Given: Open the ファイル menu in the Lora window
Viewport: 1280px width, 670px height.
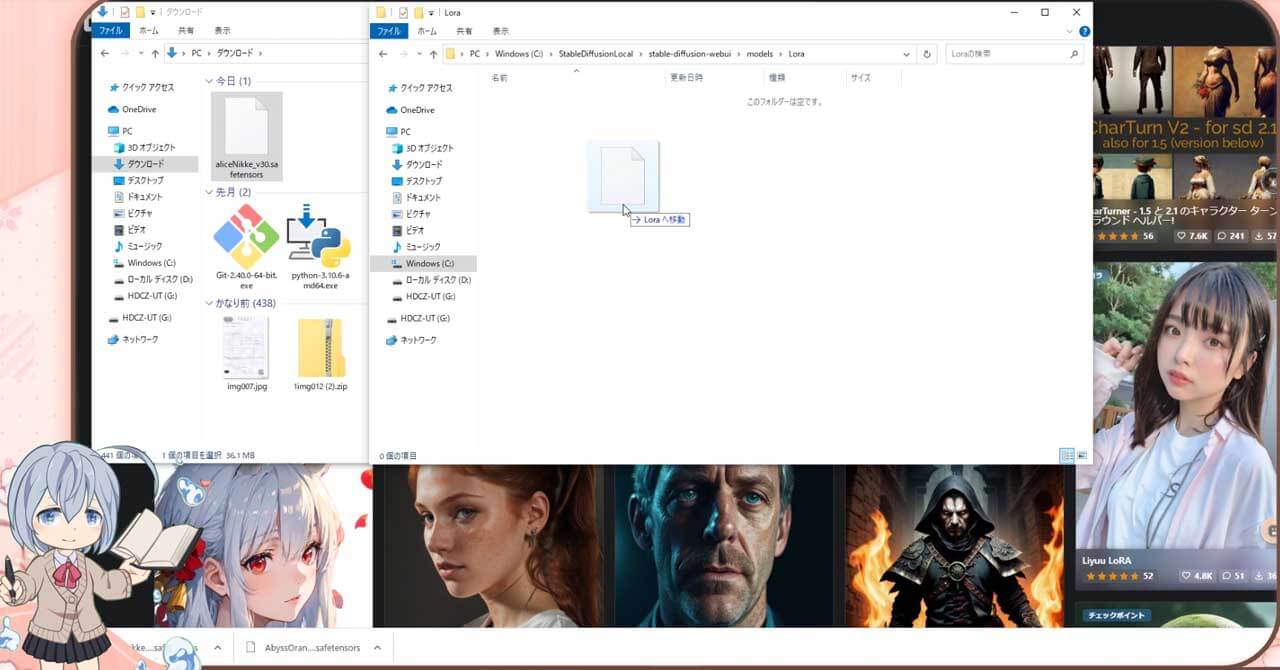Looking at the screenshot, I should [x=389, y=31].
